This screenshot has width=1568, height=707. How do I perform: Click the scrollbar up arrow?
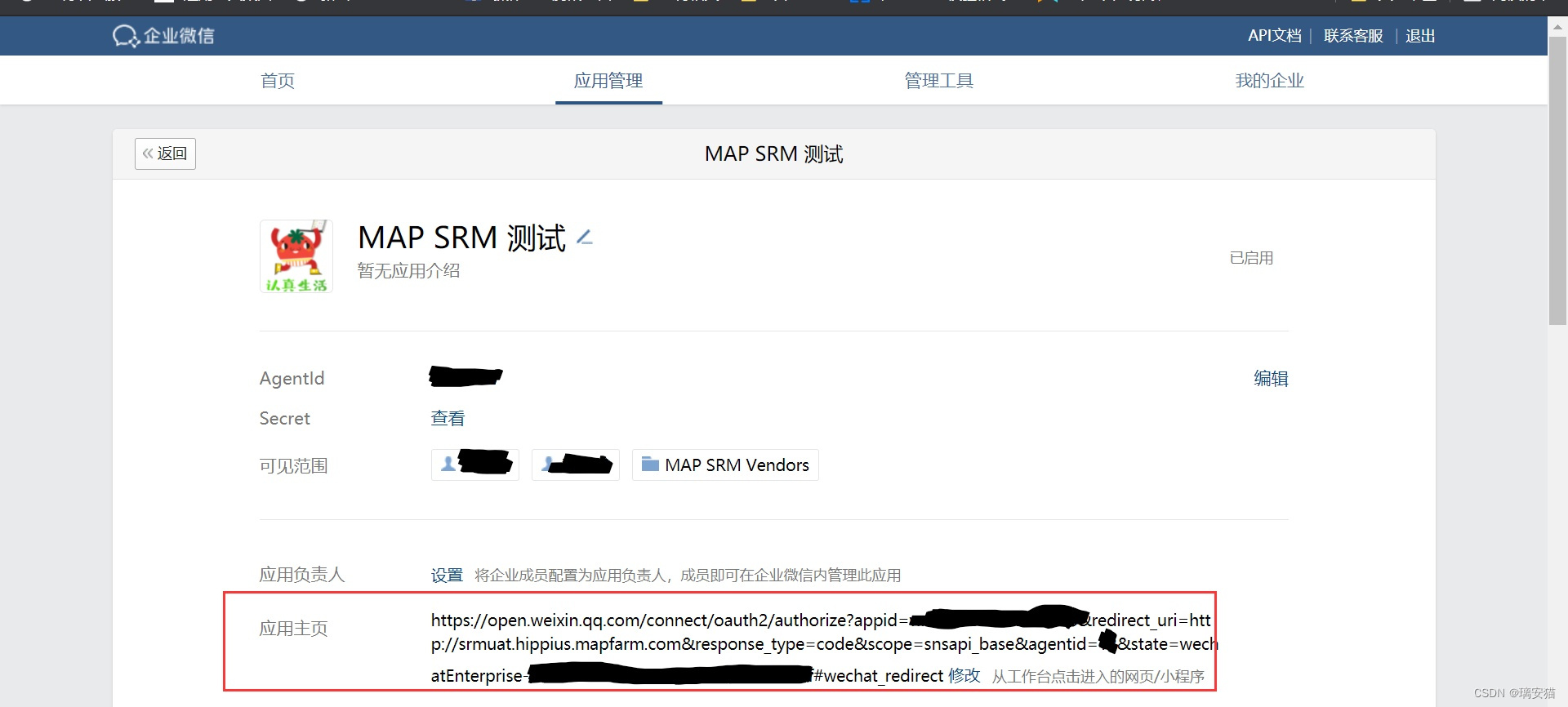pos(1557,26)
